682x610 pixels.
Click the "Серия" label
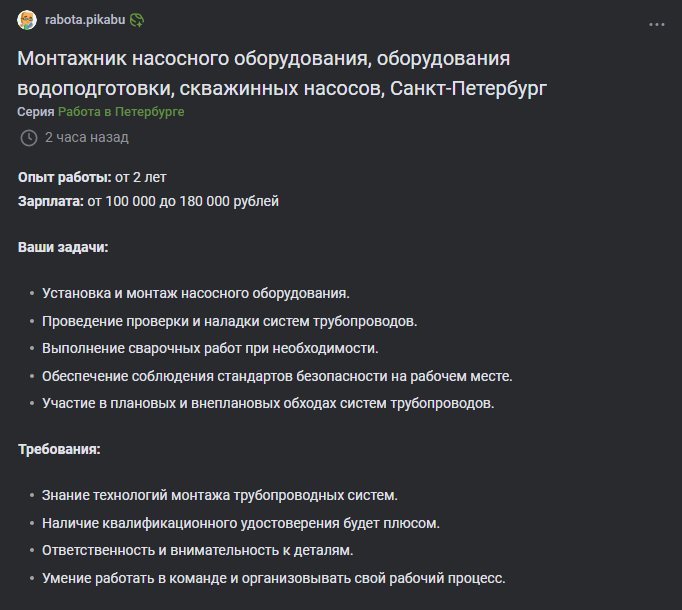tap(36, 112)
